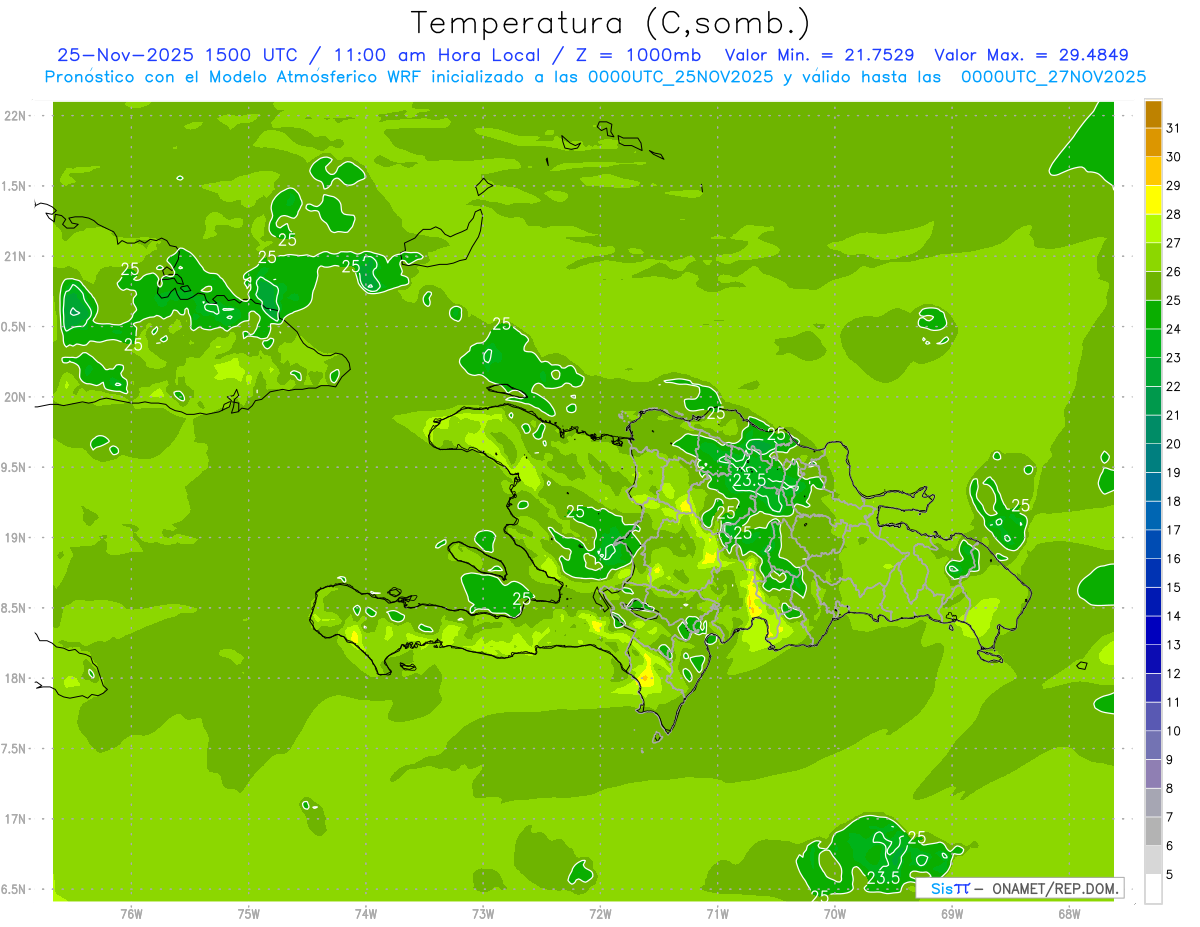Viewport: 1200px width, 927px height.
Task: Click "Valor Max. = 29.4849" in header
Action: (1031, 56)
